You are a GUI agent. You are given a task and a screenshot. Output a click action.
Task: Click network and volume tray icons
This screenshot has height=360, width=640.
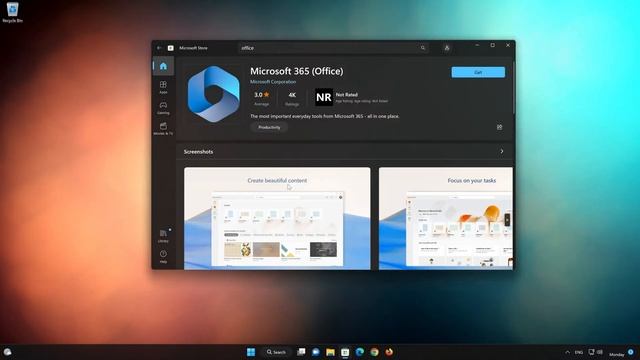(x=596, y=352)
